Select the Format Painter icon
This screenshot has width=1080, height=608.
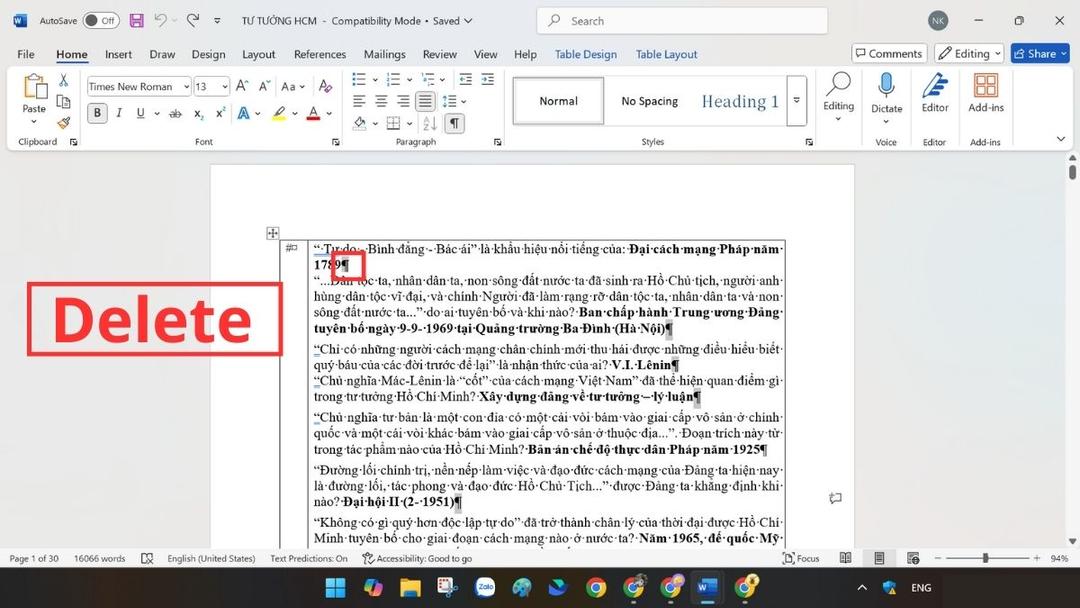(x=62, y=122)
